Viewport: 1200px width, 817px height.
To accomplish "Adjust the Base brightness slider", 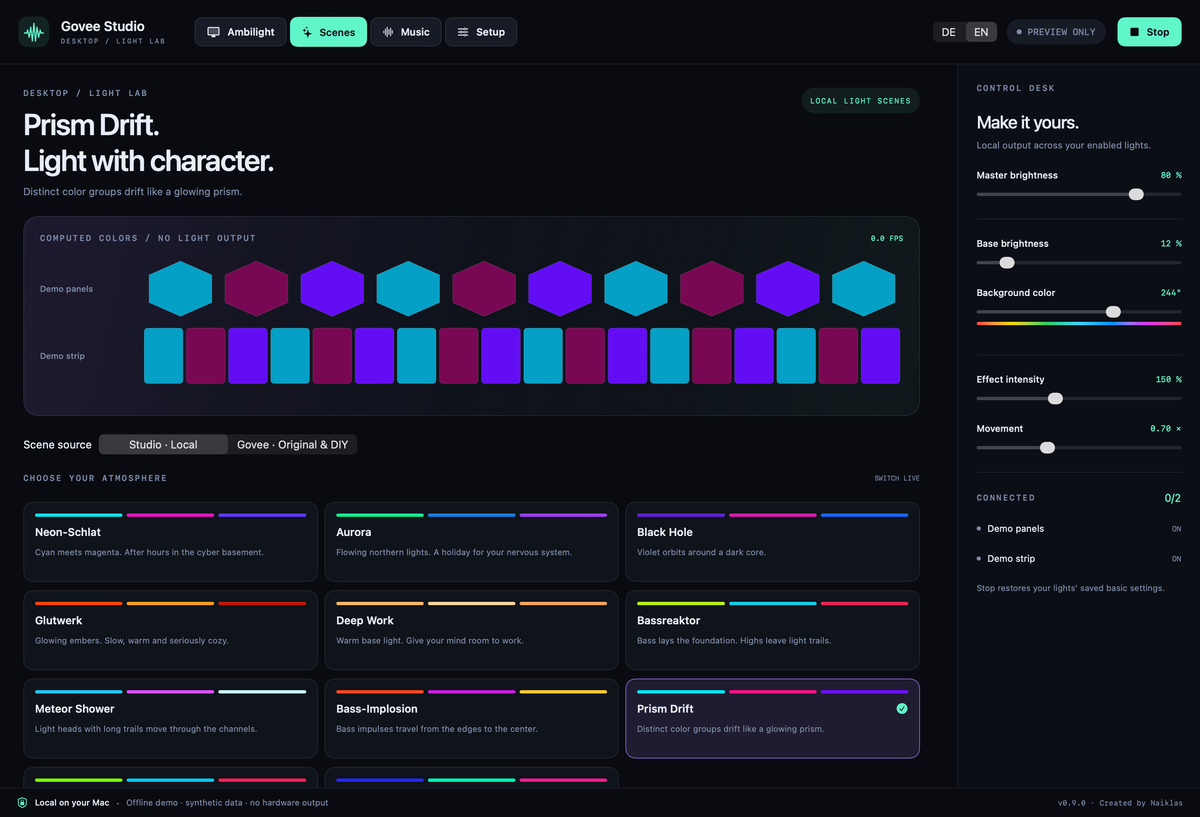I will [x=1079, y=263].
